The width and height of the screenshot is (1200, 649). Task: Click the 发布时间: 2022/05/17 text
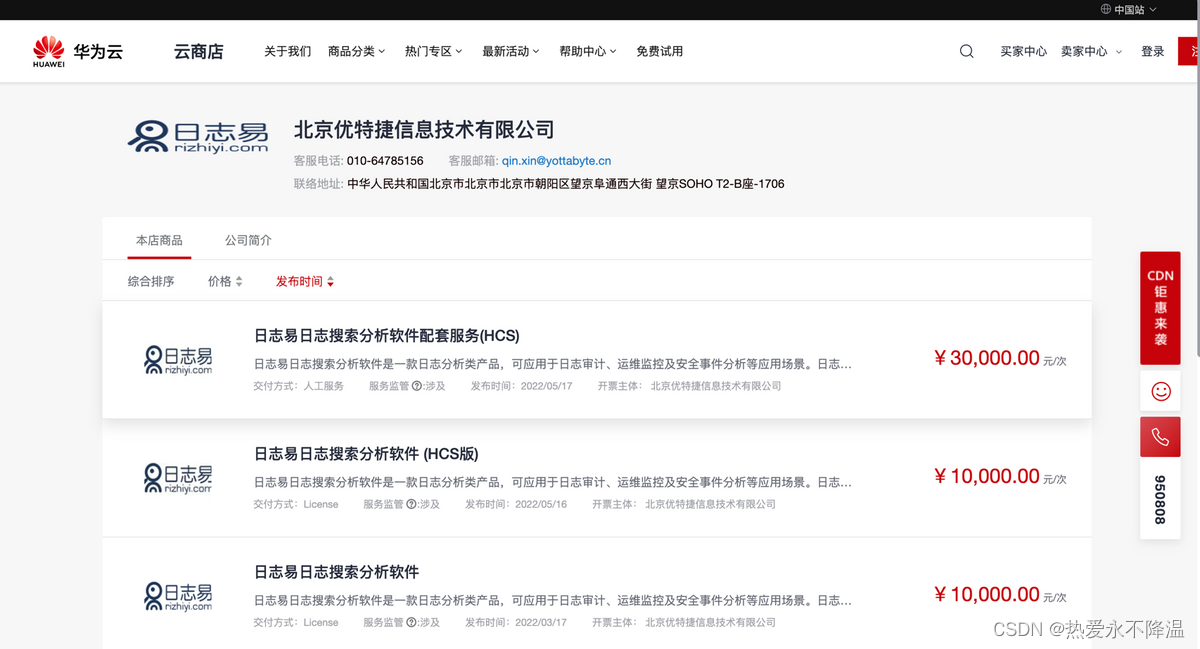pyautogui.click(x=521, y=386)
